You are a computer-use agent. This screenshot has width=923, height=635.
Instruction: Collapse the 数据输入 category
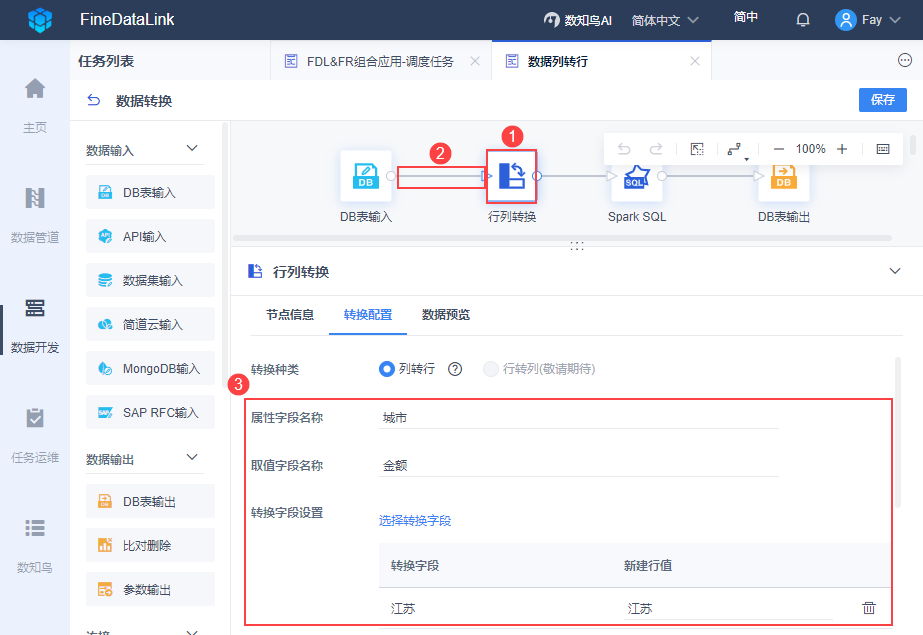pyautogui.click(x=192, y=148)
